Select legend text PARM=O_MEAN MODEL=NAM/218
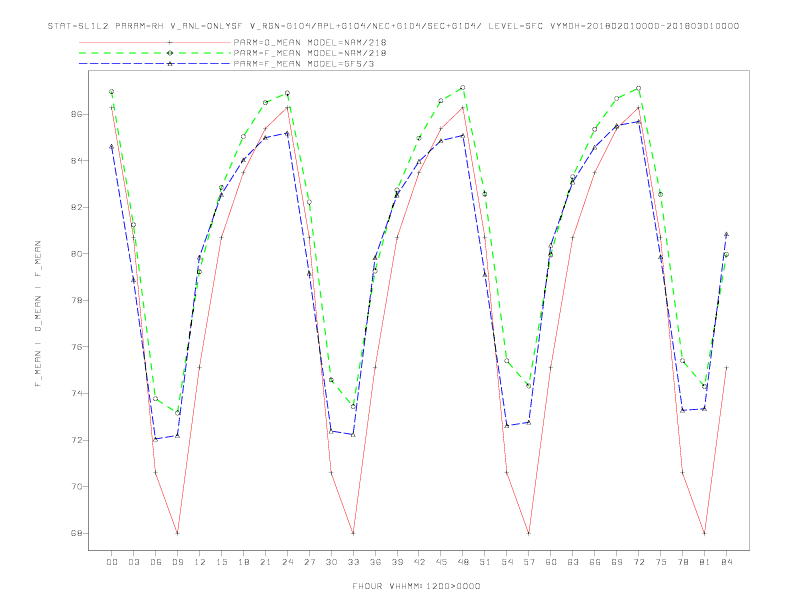 (310, 42)
